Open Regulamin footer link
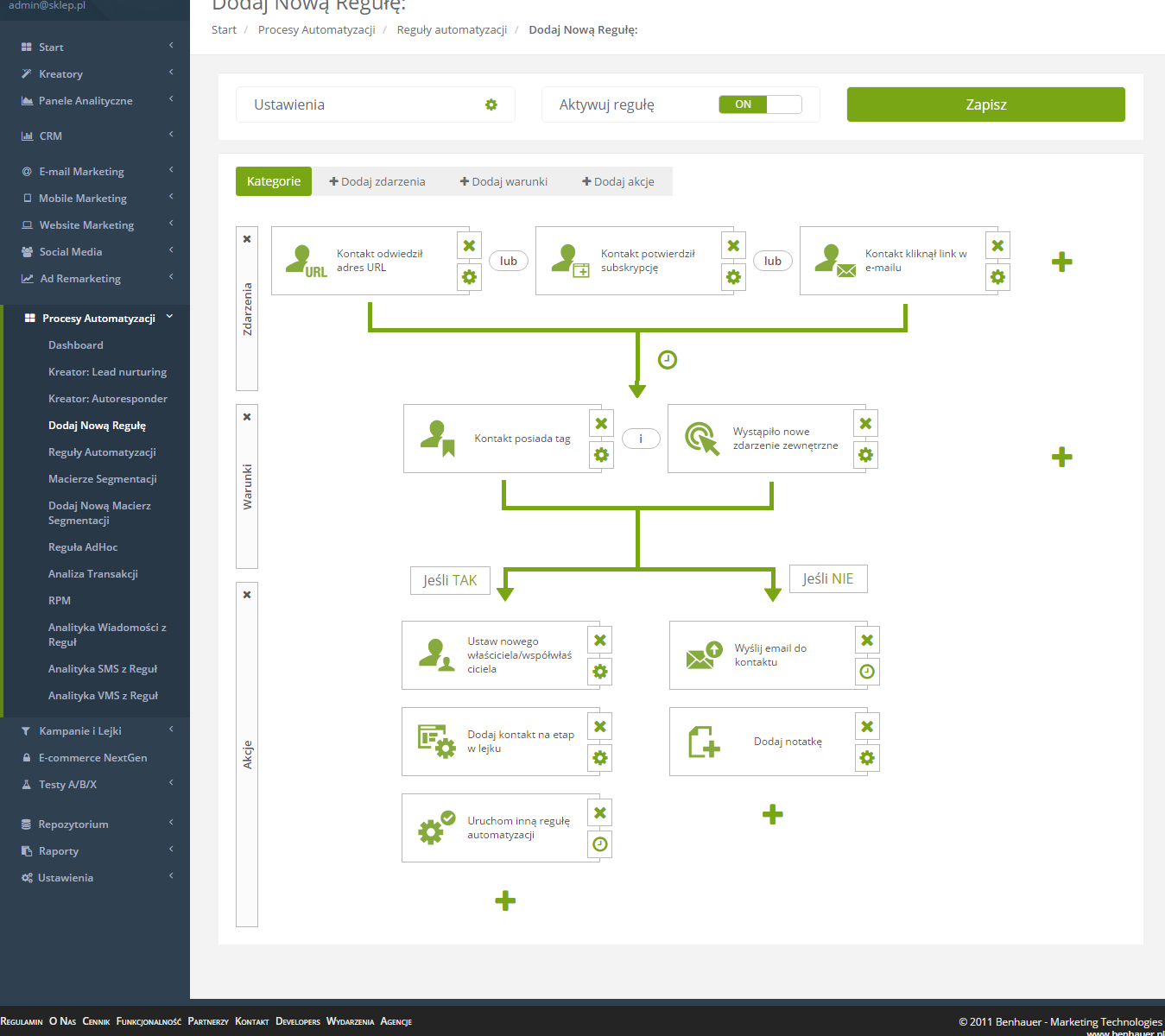 coord(22,1021)
